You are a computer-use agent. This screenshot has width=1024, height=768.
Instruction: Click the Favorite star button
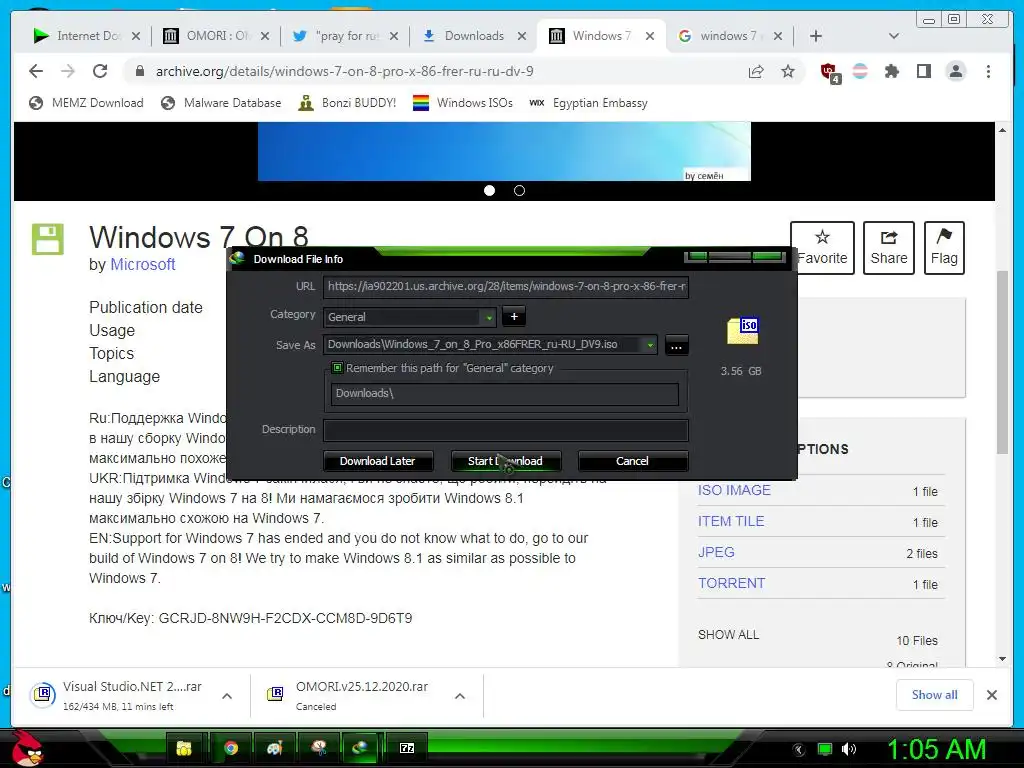822,248
